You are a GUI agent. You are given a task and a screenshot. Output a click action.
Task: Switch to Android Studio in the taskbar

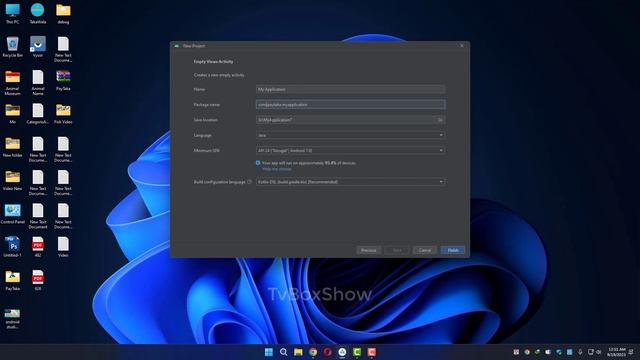coord(342,352)
